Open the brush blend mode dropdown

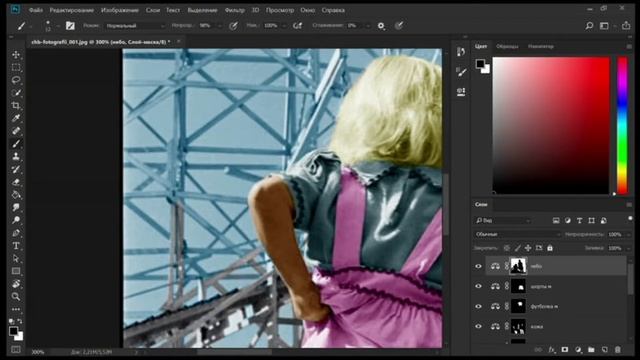(134, 26)
